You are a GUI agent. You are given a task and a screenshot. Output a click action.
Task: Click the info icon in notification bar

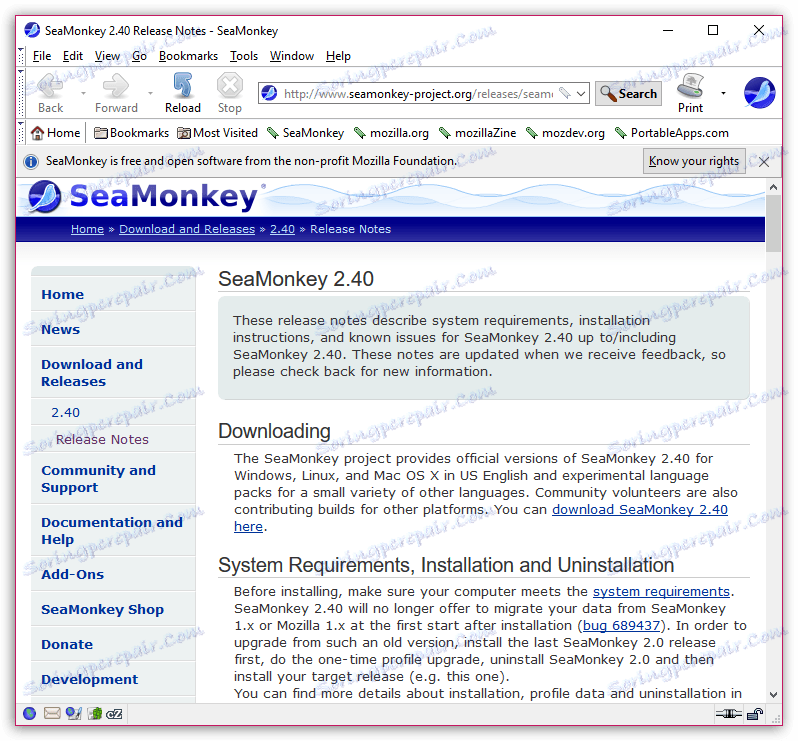coord(31,162)
